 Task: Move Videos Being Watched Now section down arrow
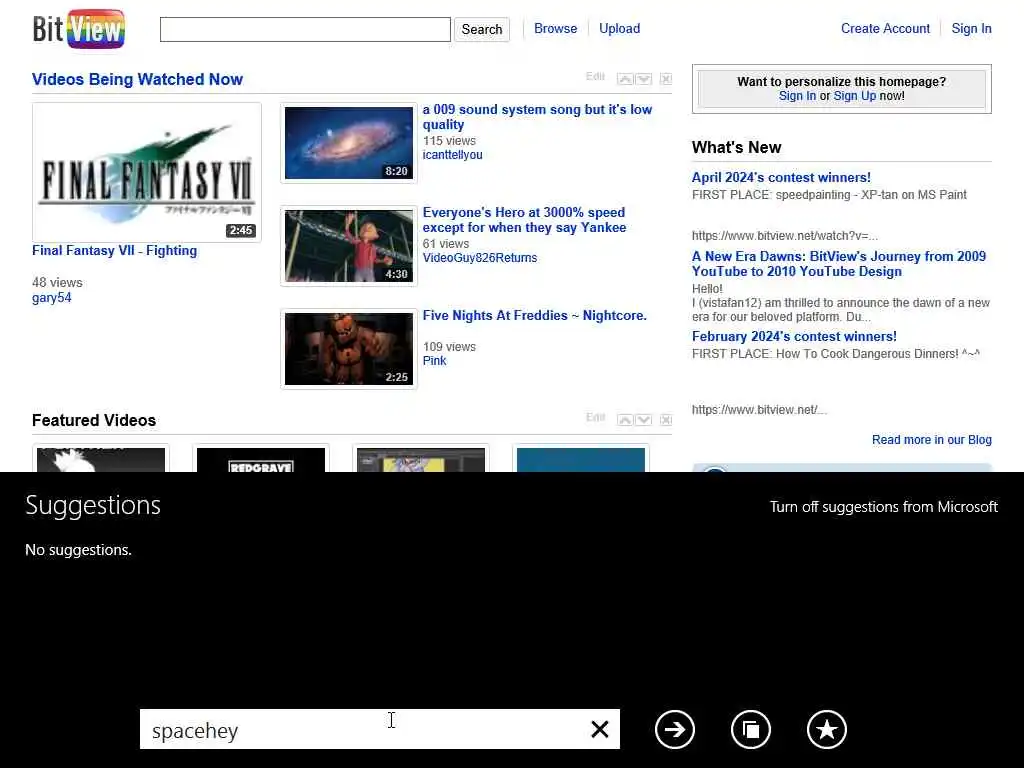point(644,79)
